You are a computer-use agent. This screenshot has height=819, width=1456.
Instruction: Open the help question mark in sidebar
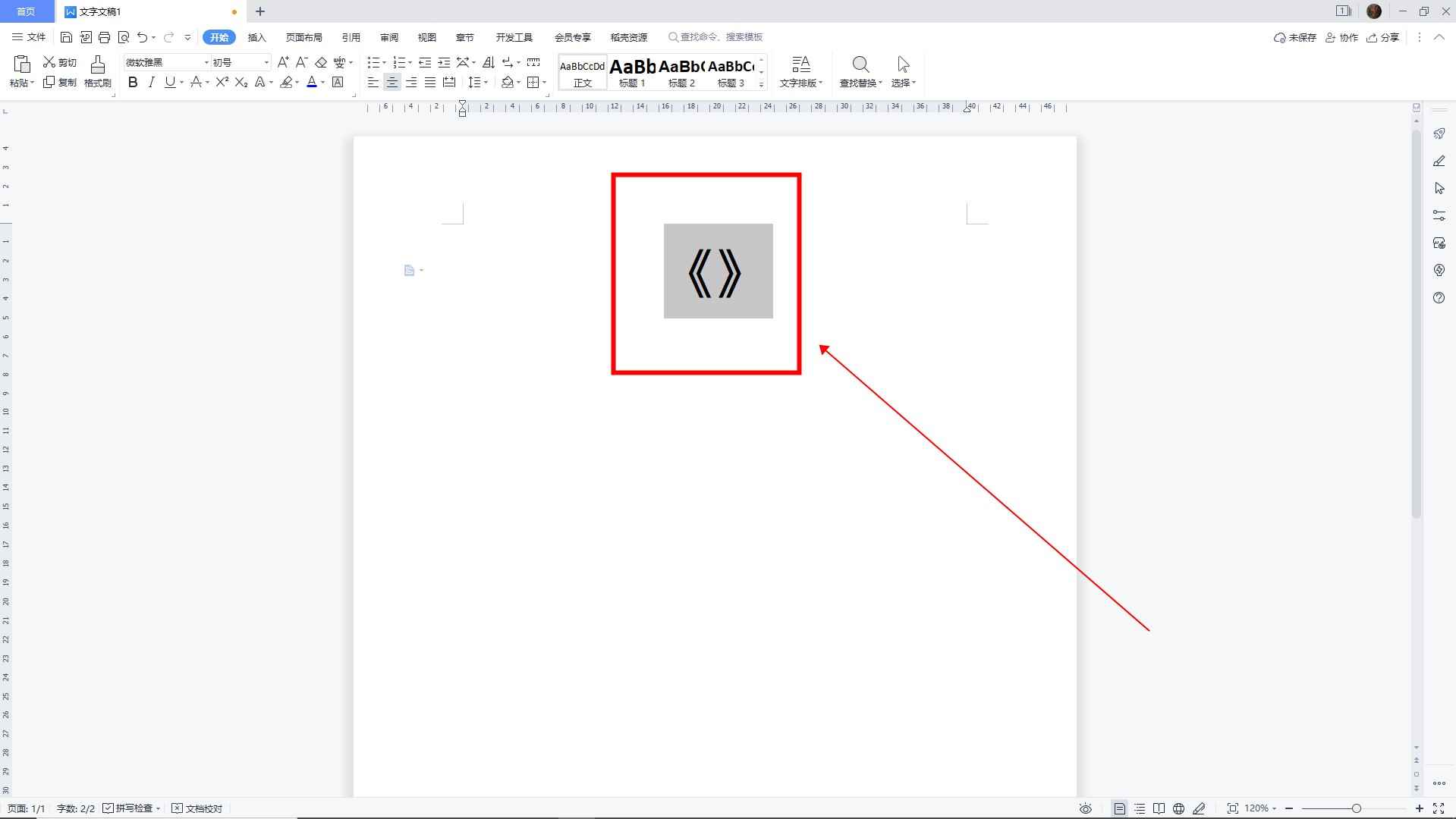(1439, 298)
